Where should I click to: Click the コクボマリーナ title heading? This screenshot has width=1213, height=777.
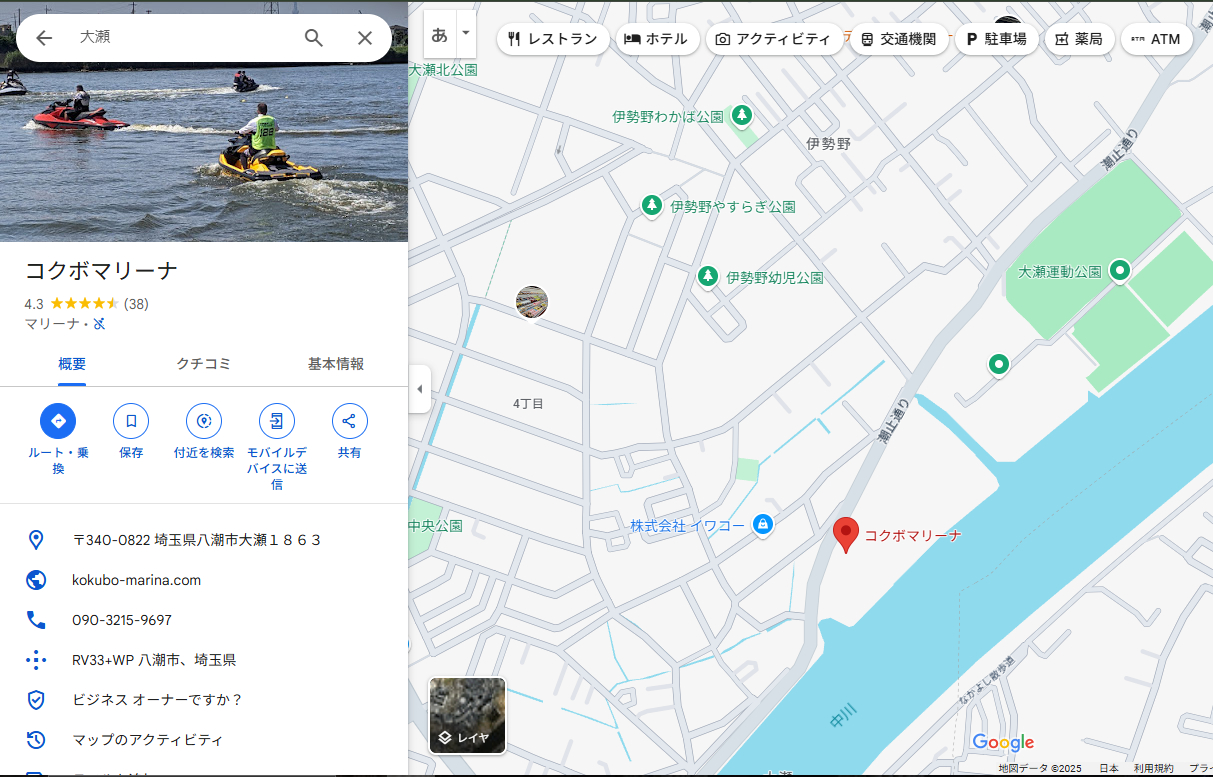click(x=101, y=271)
